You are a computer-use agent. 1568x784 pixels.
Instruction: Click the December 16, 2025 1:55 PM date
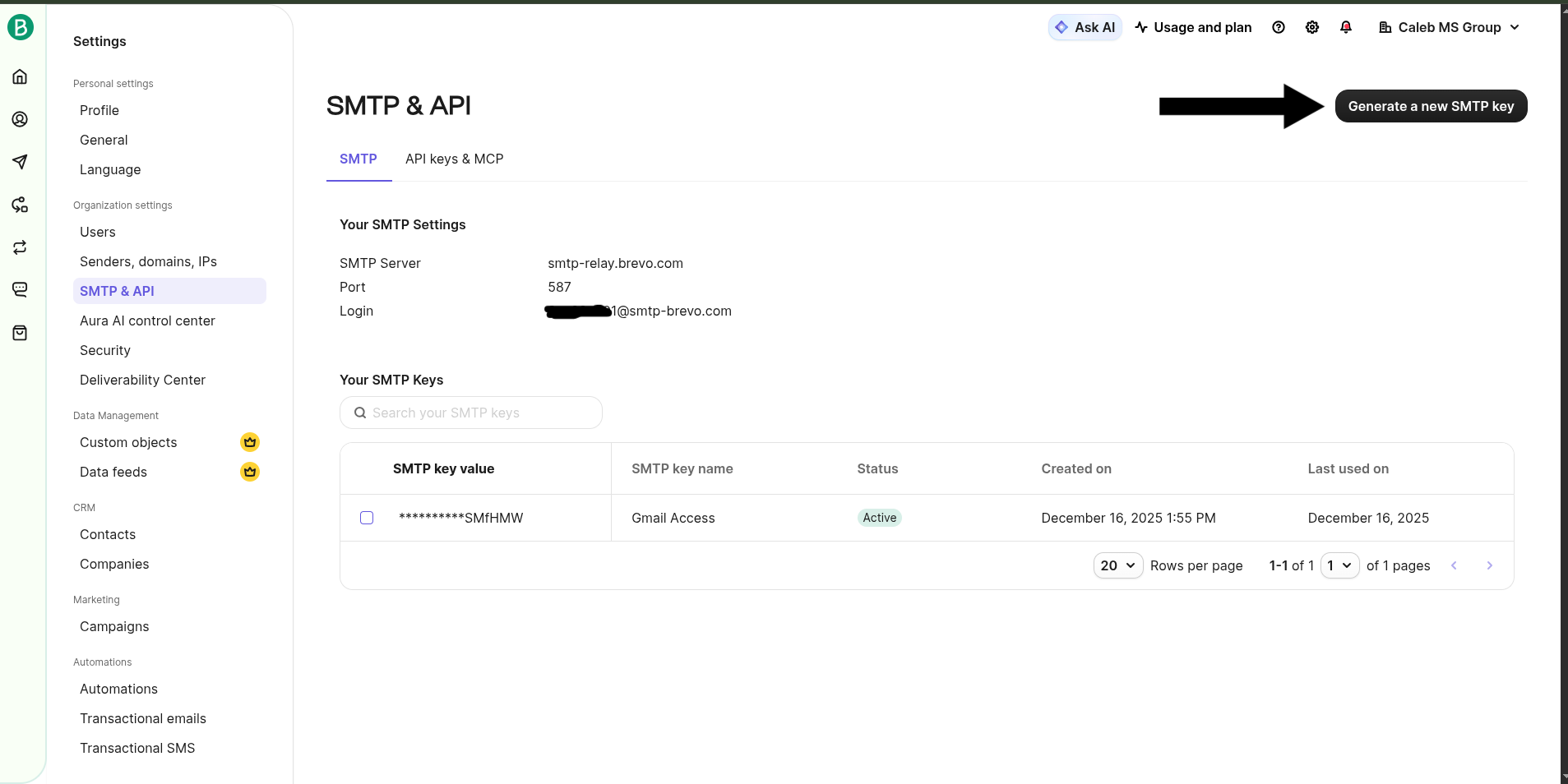point(1128,518)
